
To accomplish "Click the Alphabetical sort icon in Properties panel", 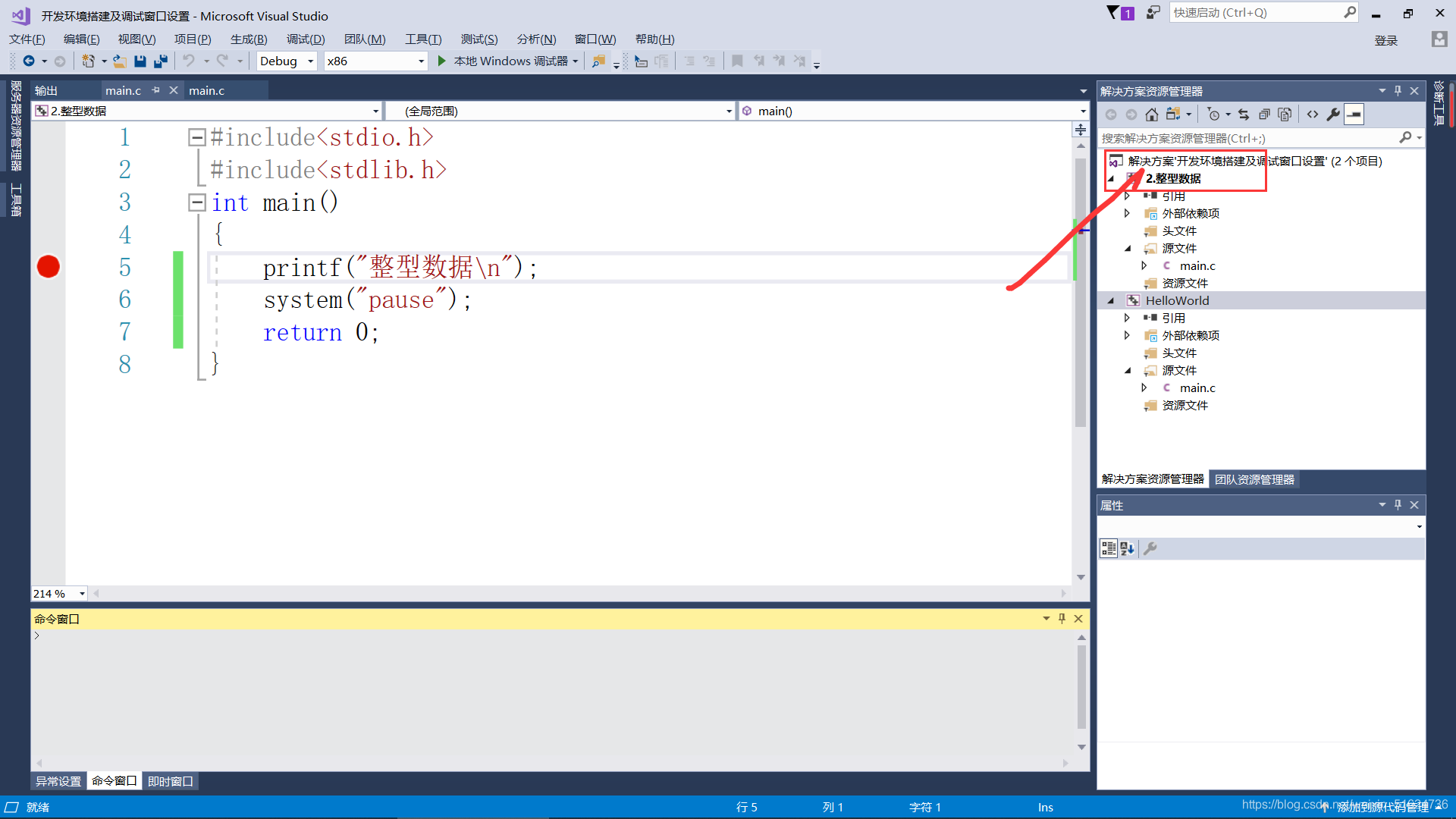I will tap(1128, 549).
